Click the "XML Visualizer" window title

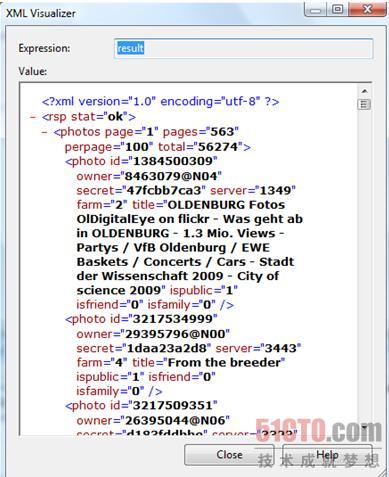(41, 13)
